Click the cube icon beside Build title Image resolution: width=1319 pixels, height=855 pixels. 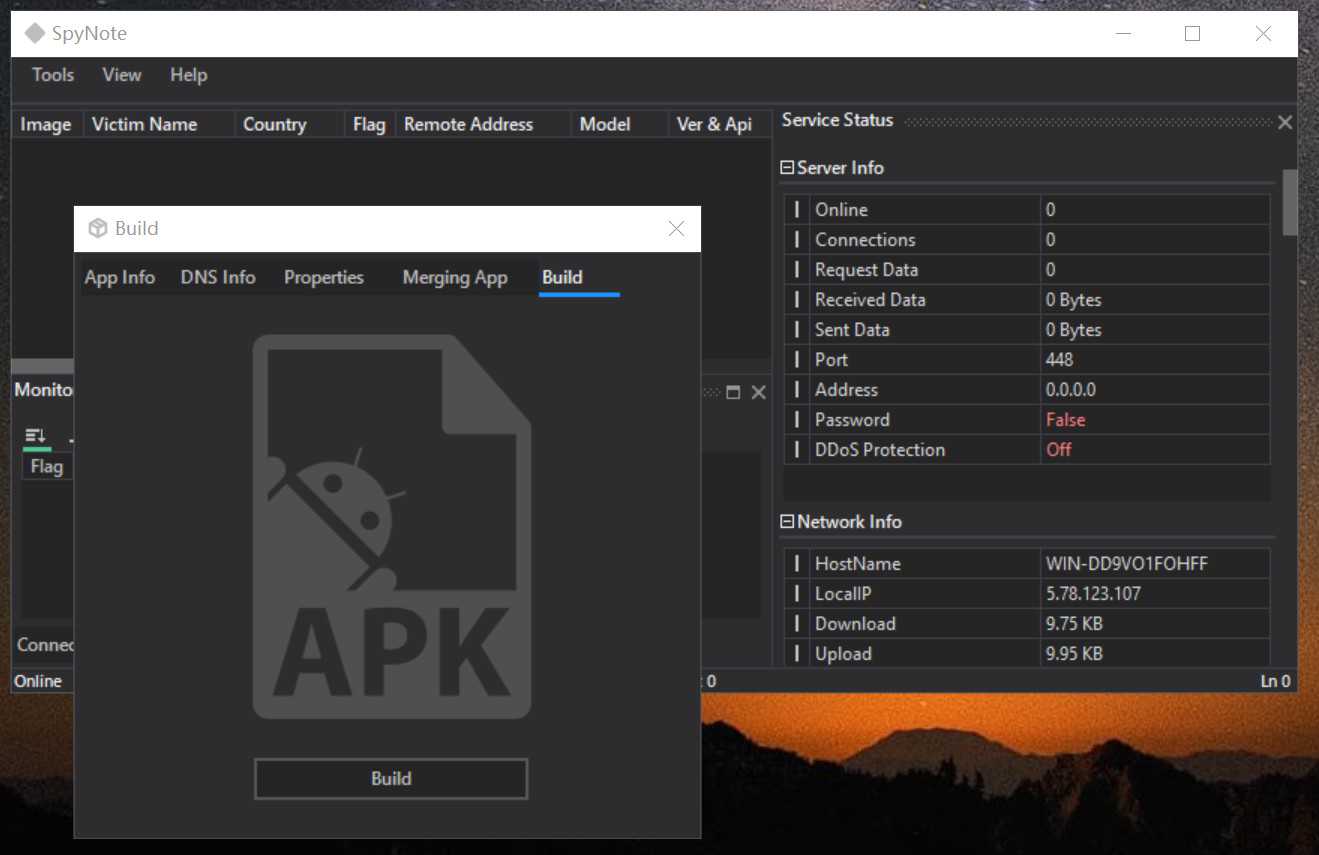click(98, 228)
